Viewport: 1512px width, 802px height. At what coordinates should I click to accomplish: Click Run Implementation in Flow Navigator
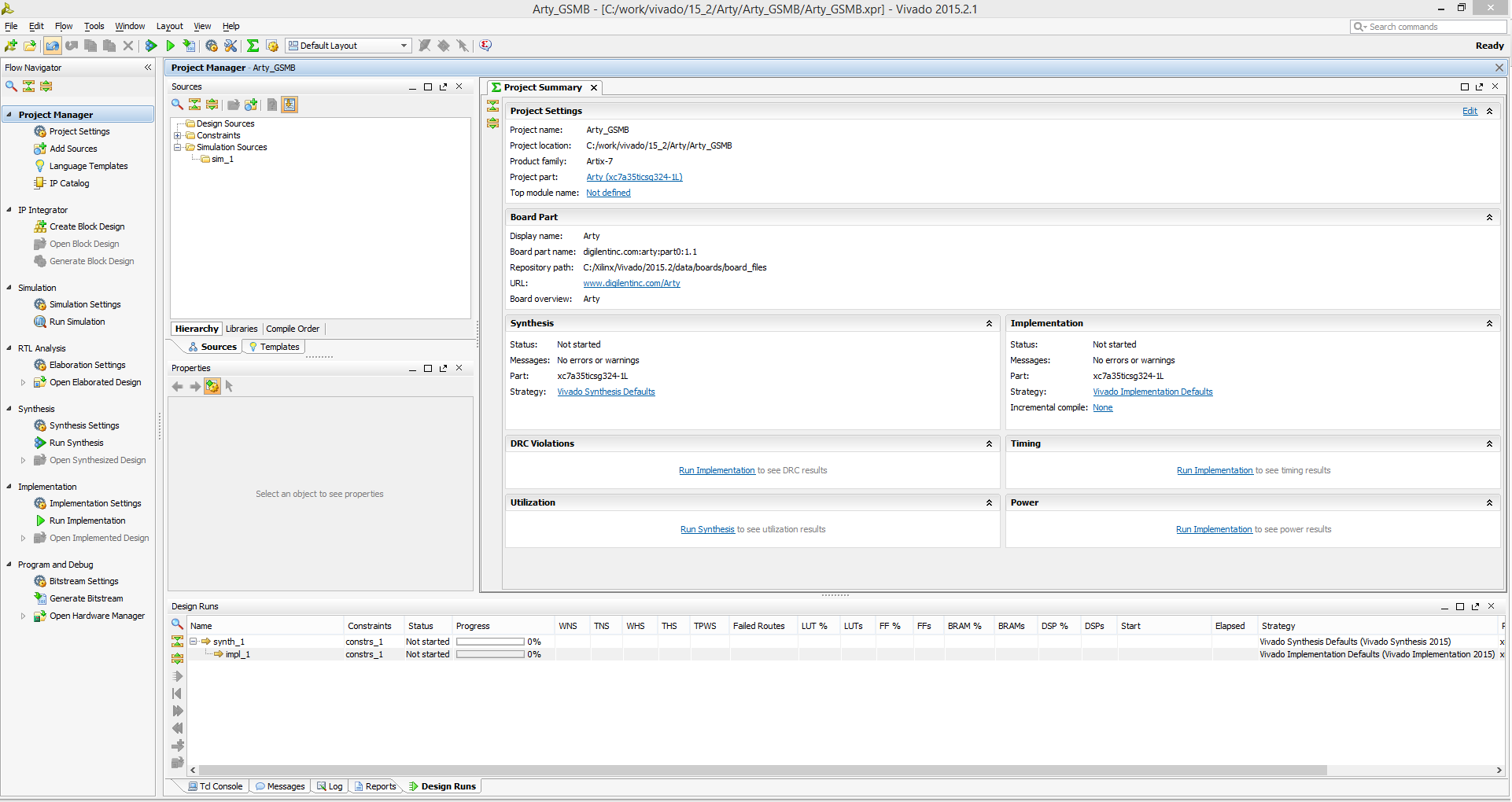click(87, 521)
